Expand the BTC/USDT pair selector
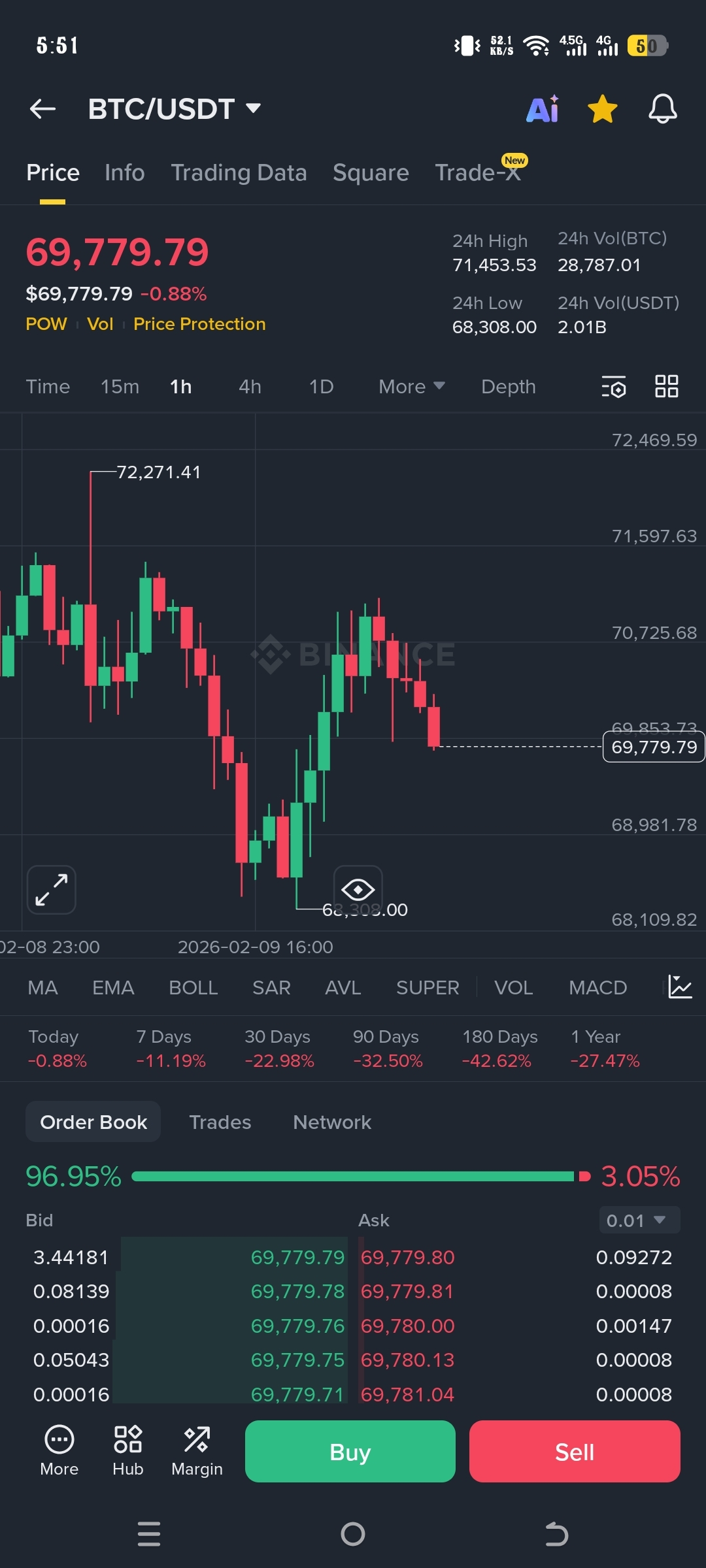 [x=175, y=109]
